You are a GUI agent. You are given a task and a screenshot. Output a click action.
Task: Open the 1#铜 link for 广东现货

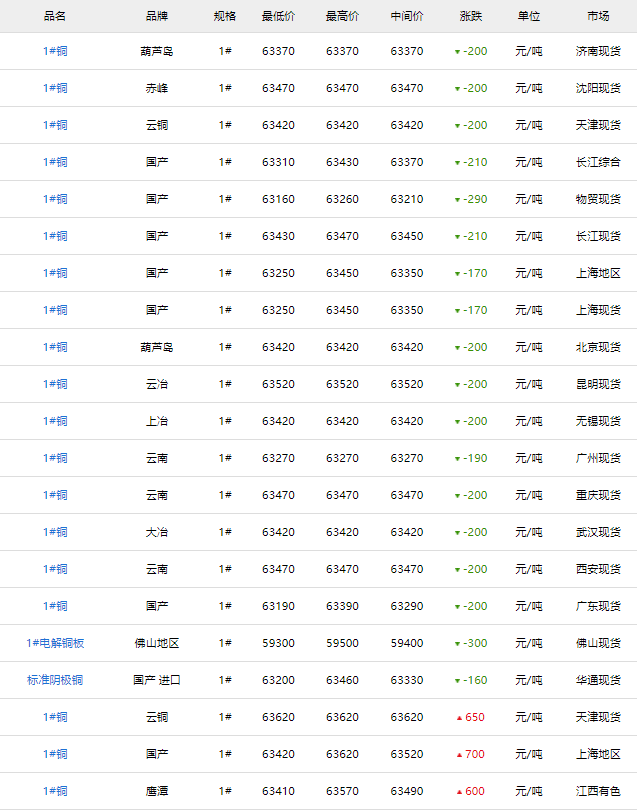coord(55,606)
